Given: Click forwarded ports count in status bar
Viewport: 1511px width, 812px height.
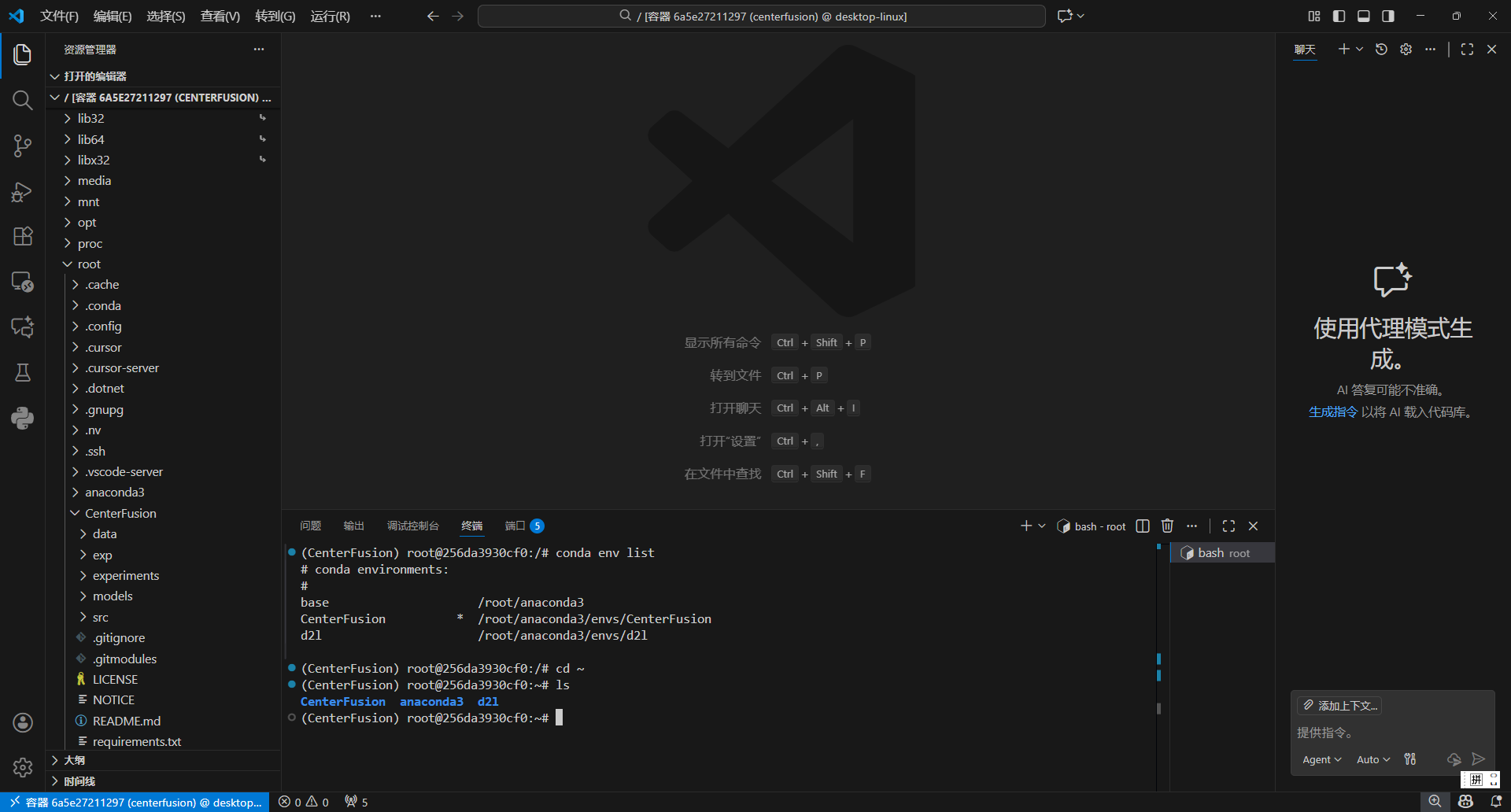Looking at the screenshot, I should pyautogui.click(x=356, y=802).
